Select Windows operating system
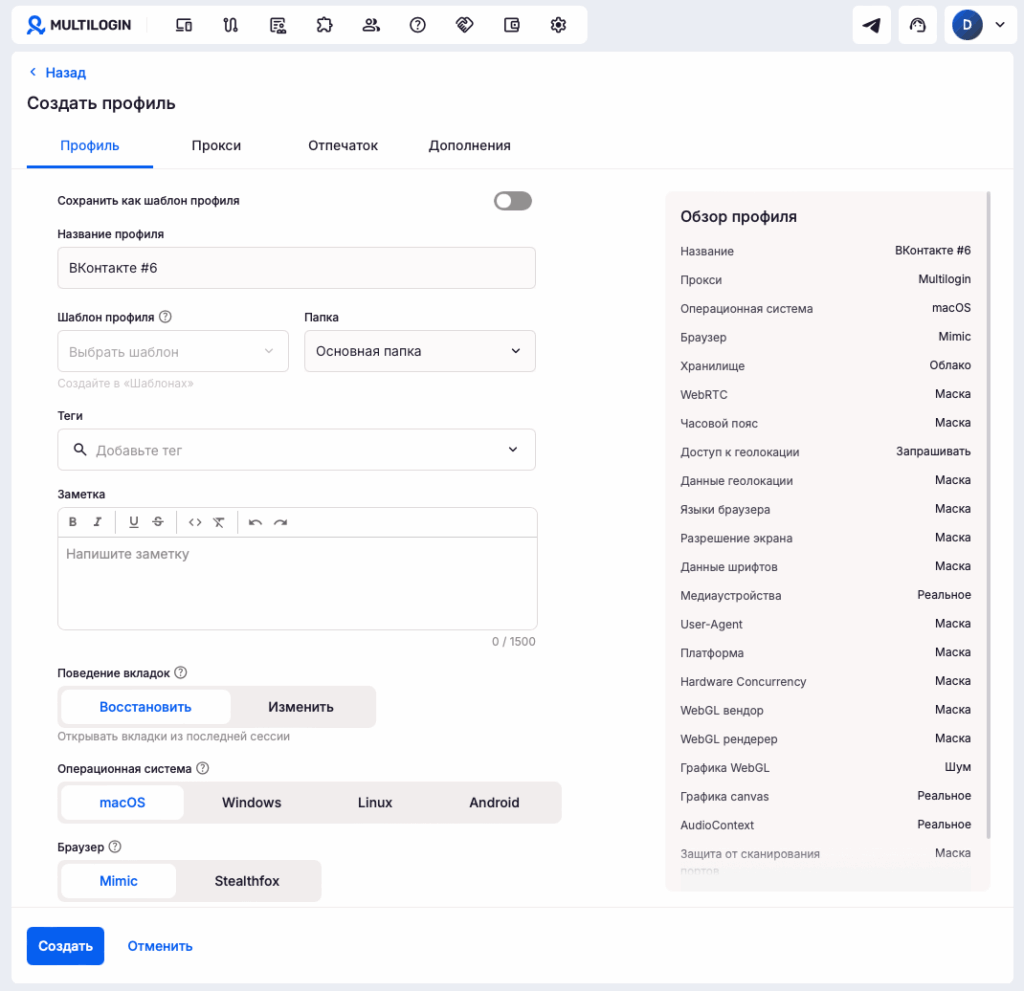This screenshot has width=1024, height=991. click(251, 803)
